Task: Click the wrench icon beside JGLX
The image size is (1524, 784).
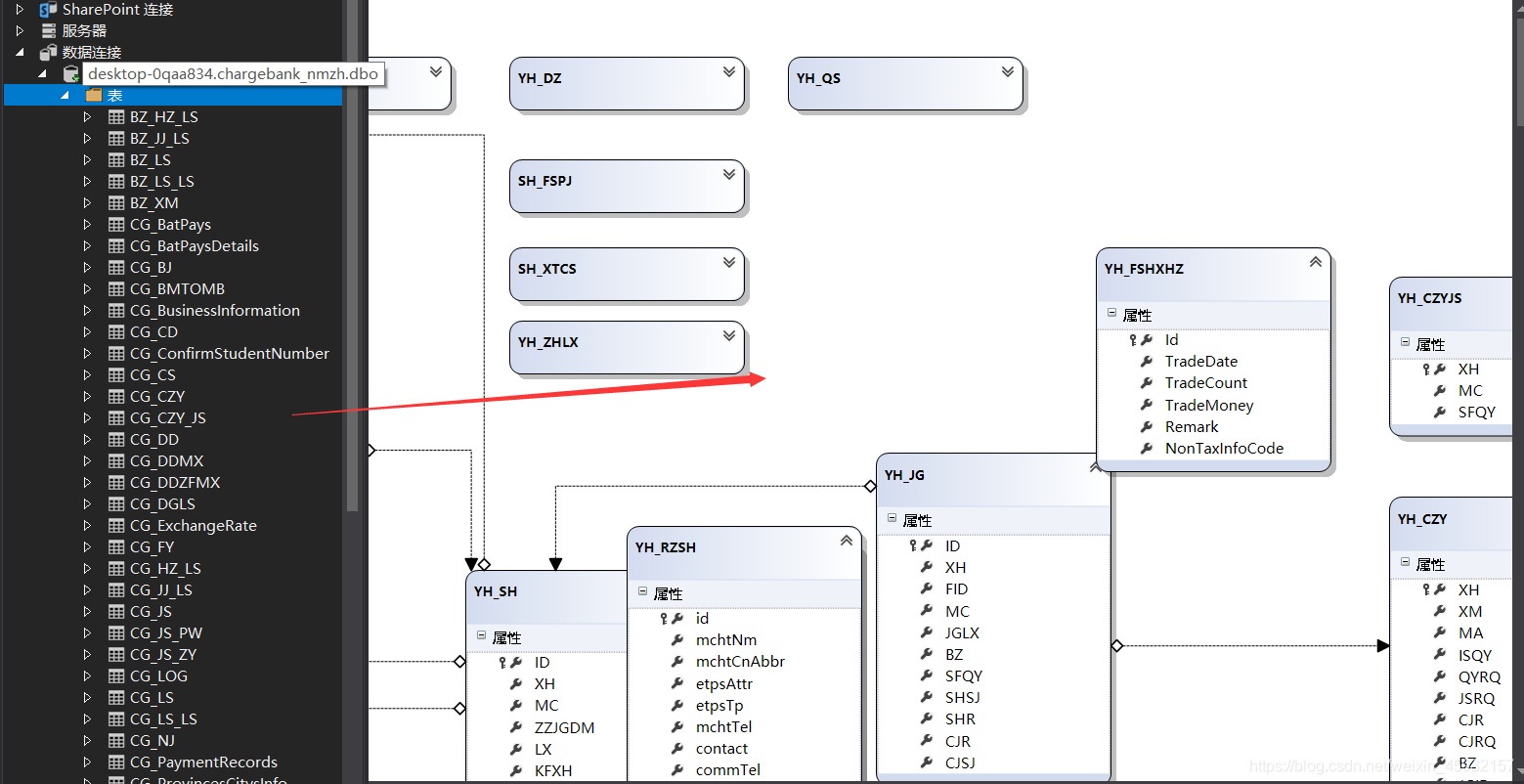Action: [927, 633]
